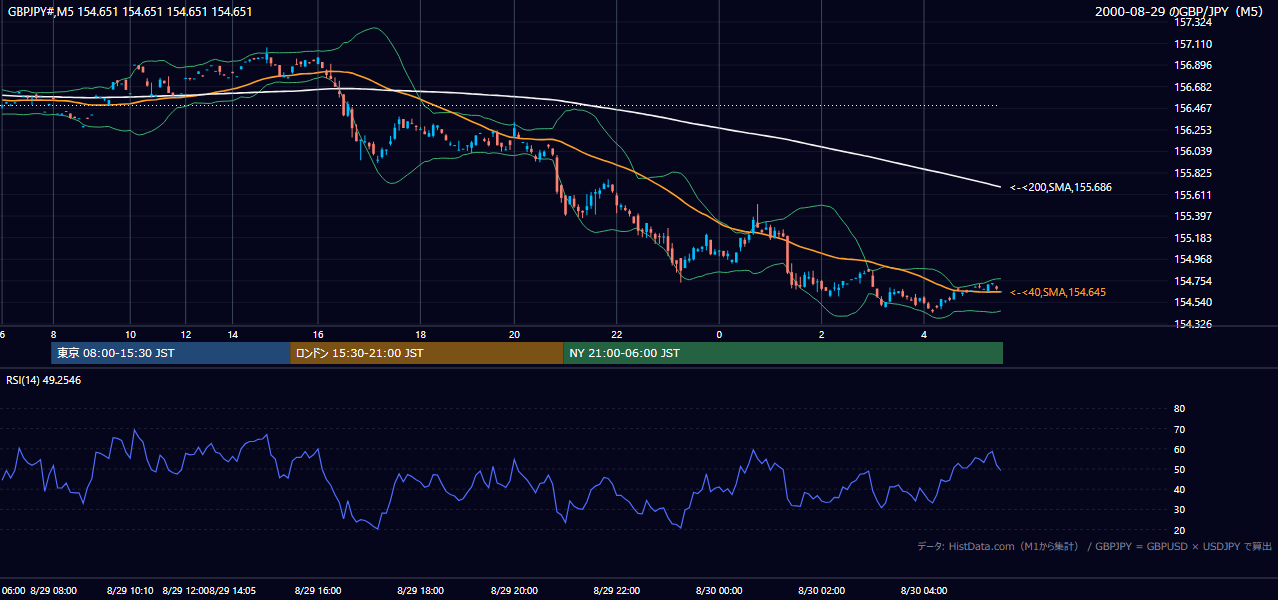Viewport: 1278px width, 600px height.
Task: Click RSI axis level 70
Action: [1179, 429]
